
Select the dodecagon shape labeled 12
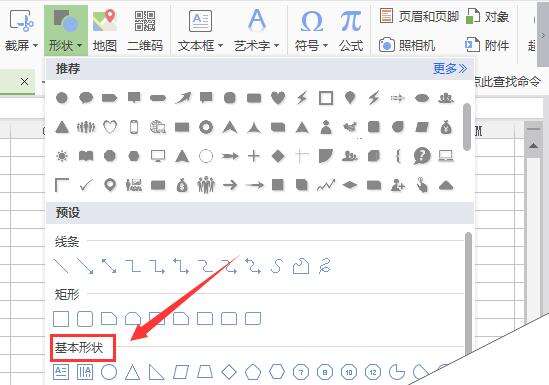373,372
